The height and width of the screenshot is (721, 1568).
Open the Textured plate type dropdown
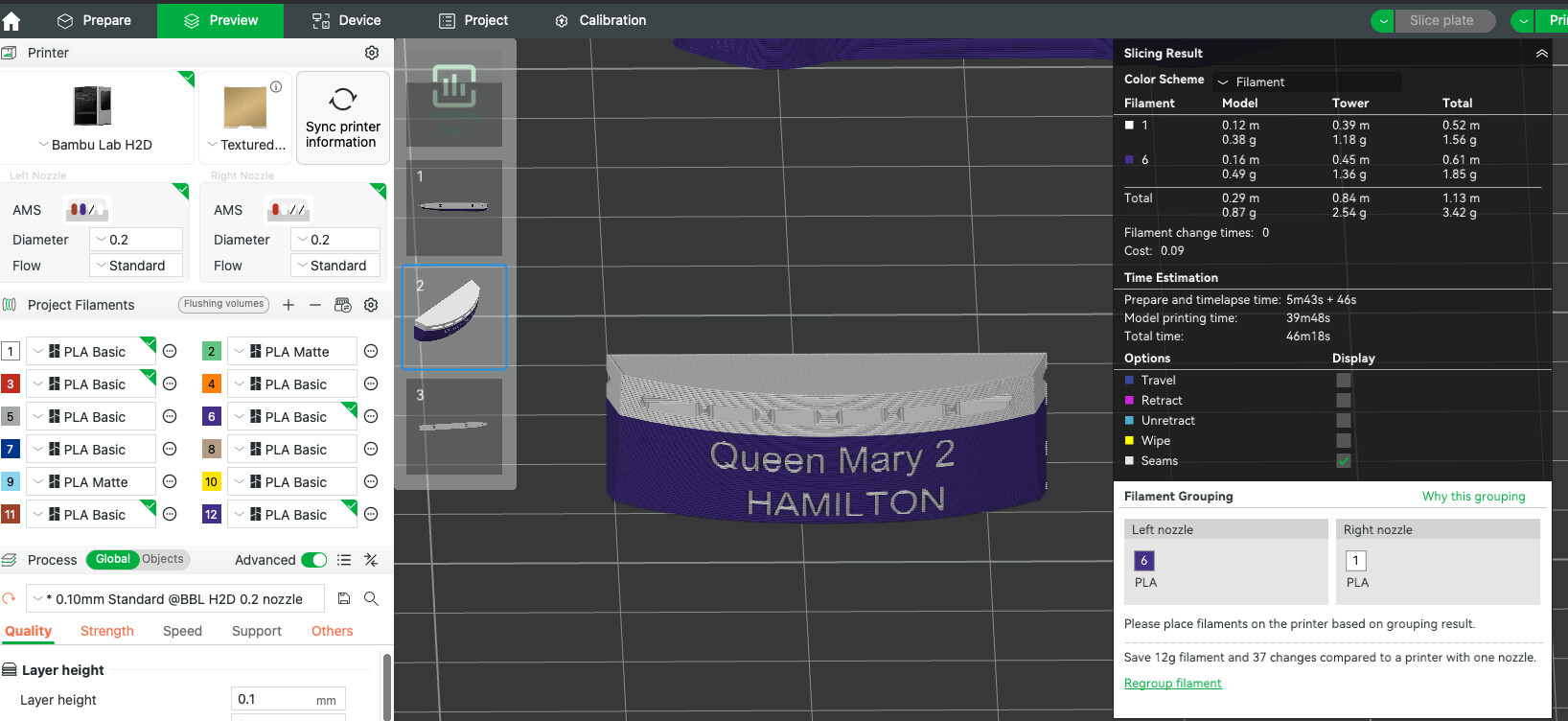click(246, 145)
